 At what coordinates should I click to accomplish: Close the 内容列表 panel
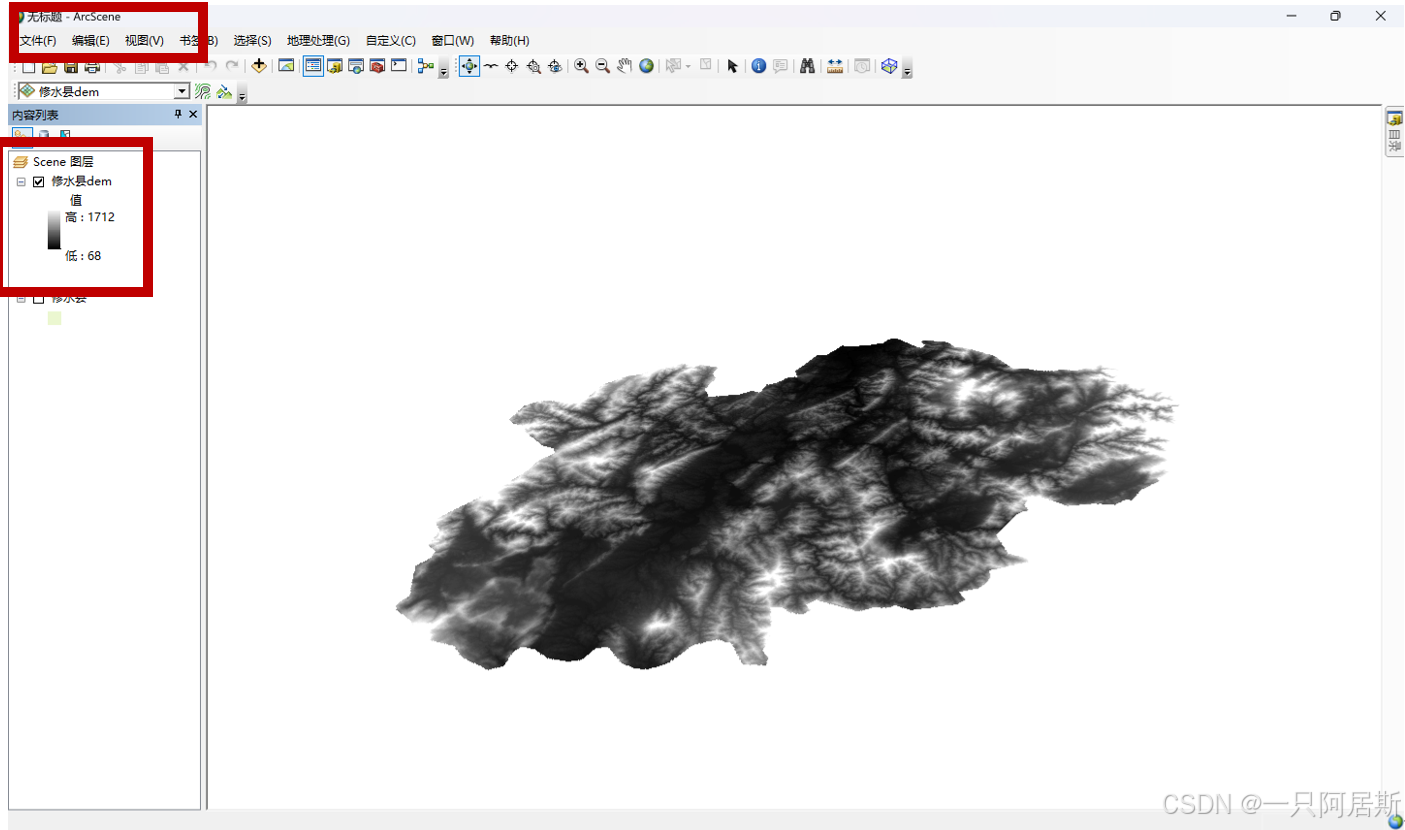pos(193,115)
